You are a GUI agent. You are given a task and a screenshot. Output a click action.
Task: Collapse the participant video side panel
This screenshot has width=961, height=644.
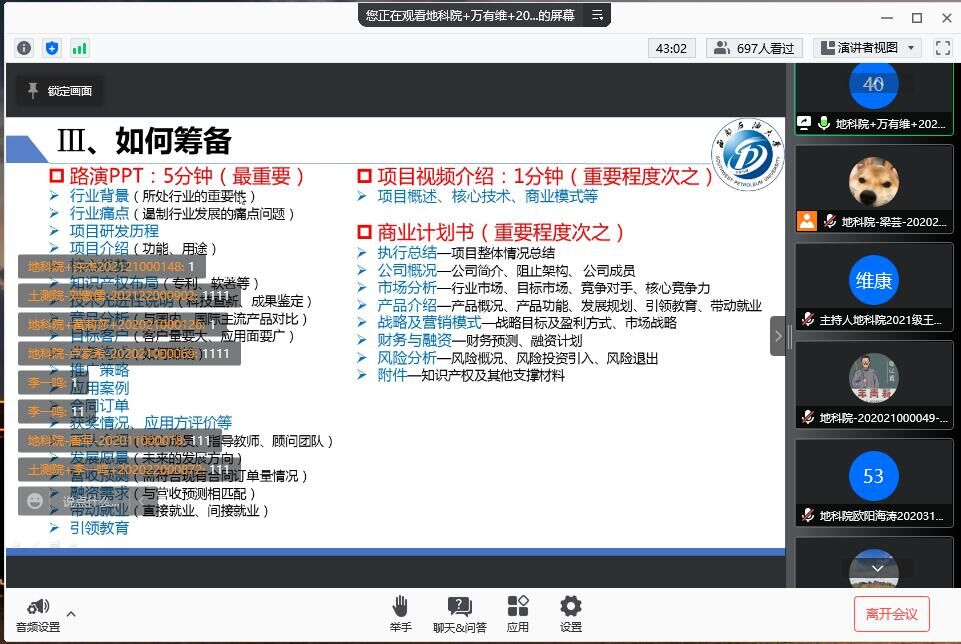(x=778, y=336)
